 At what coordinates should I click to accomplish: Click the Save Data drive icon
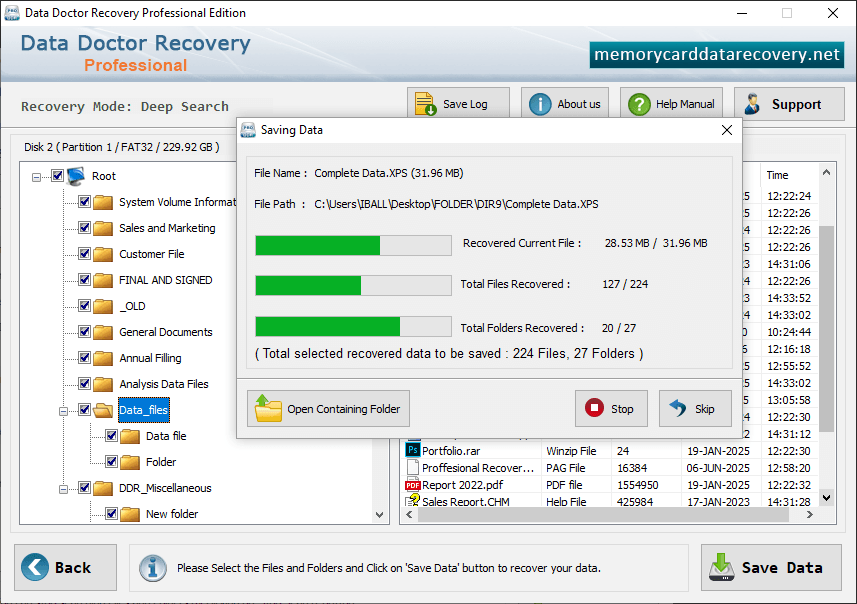pyautogui.click(x=721, y=567)
